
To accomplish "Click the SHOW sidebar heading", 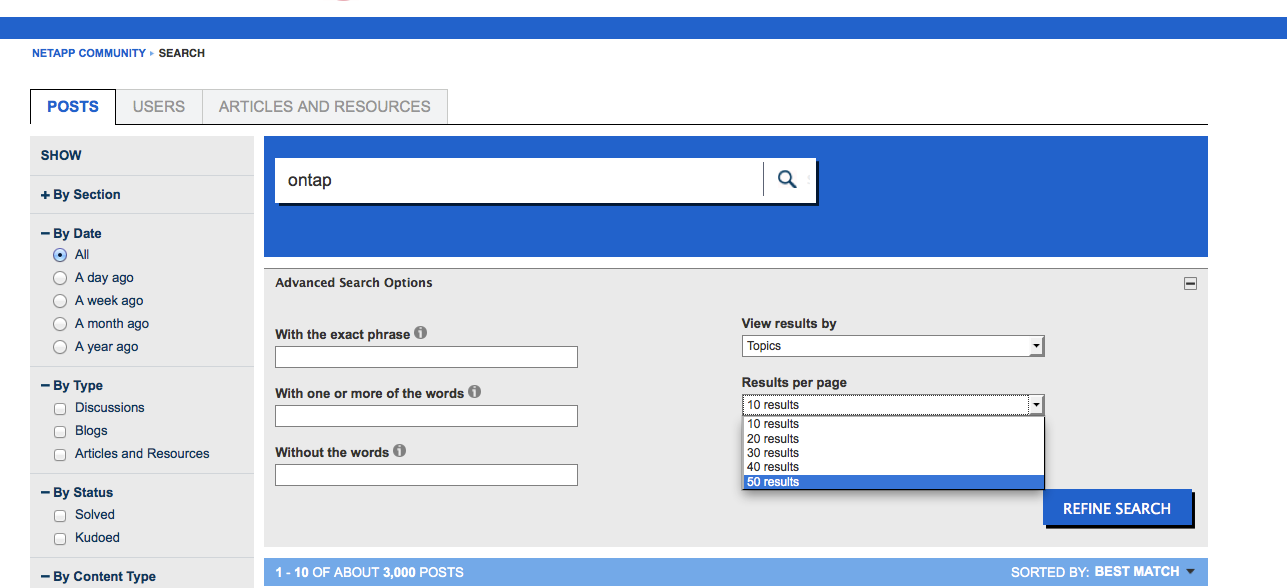I will pyautogui.click(x=61, y=155).
